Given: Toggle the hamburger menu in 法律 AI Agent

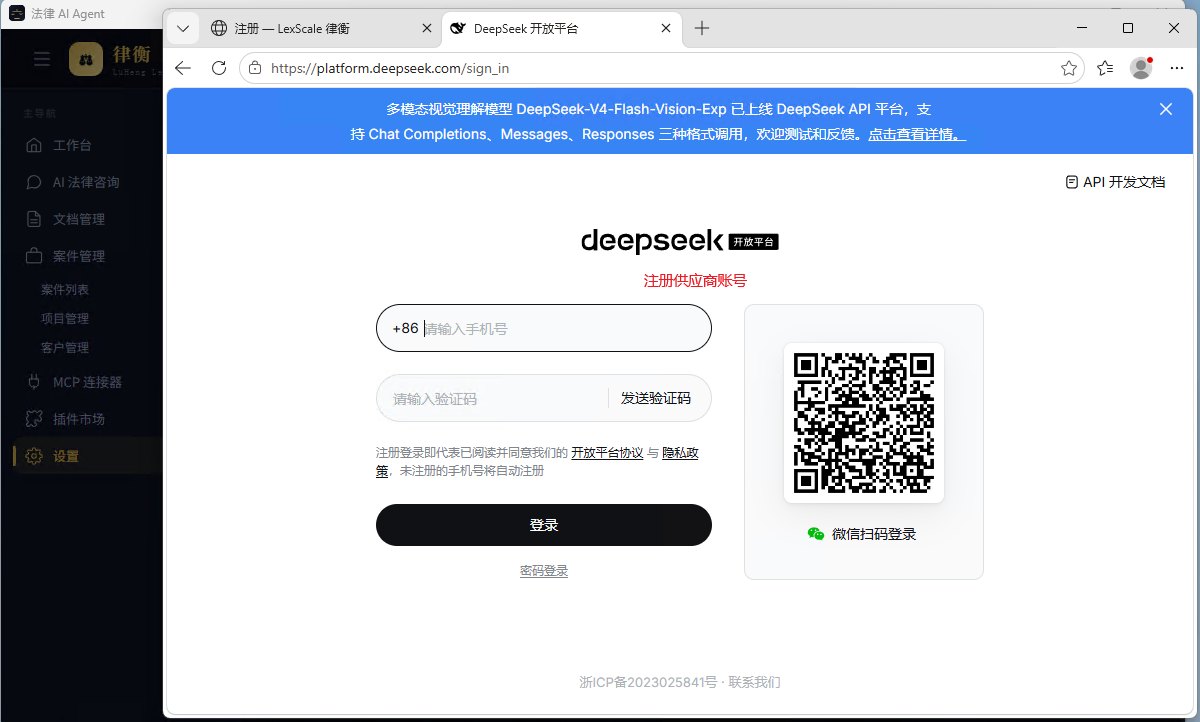Looking at the screenshot, I should coord(42,60).
